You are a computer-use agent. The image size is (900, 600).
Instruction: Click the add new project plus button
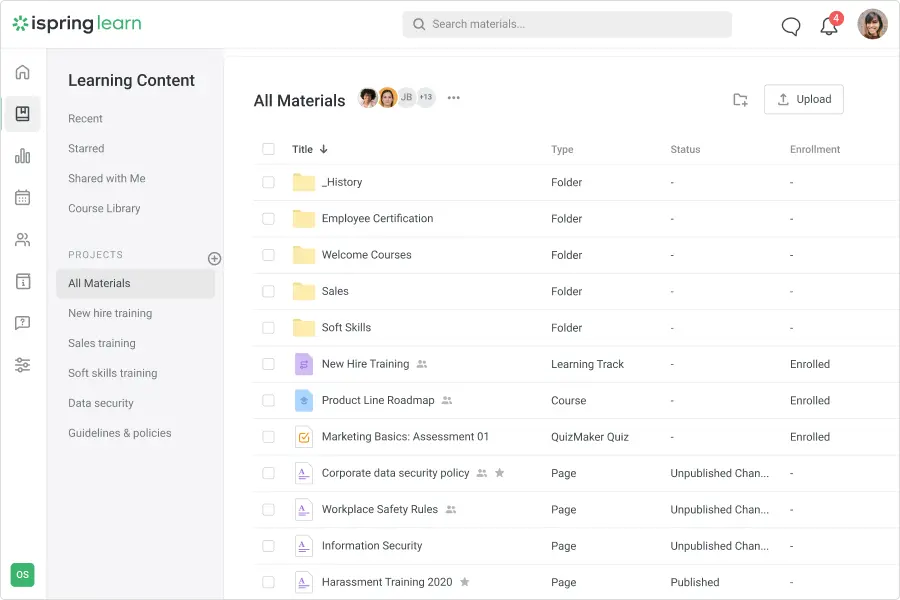(x=214, y=258)
